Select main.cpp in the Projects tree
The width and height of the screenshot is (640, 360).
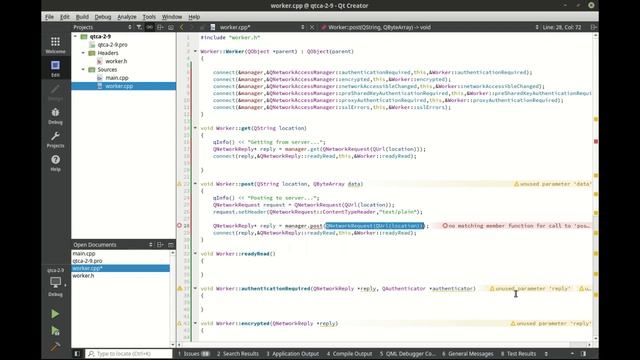[117, 78]
